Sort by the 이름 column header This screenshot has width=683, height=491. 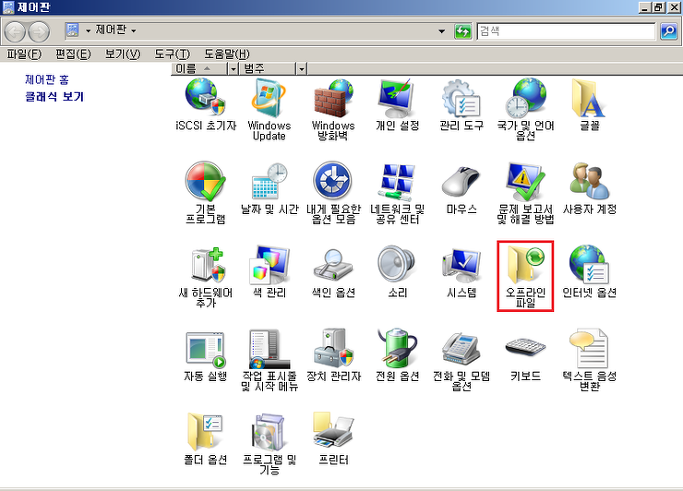(199, 68)
